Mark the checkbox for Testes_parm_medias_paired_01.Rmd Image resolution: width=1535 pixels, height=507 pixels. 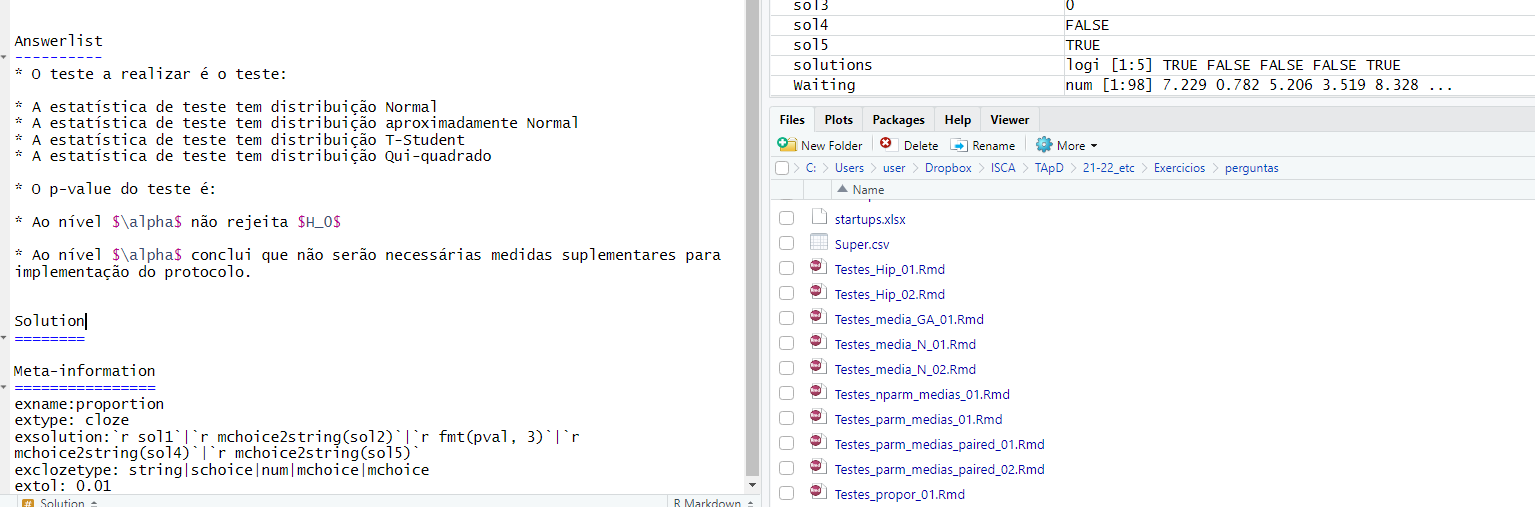787,443
